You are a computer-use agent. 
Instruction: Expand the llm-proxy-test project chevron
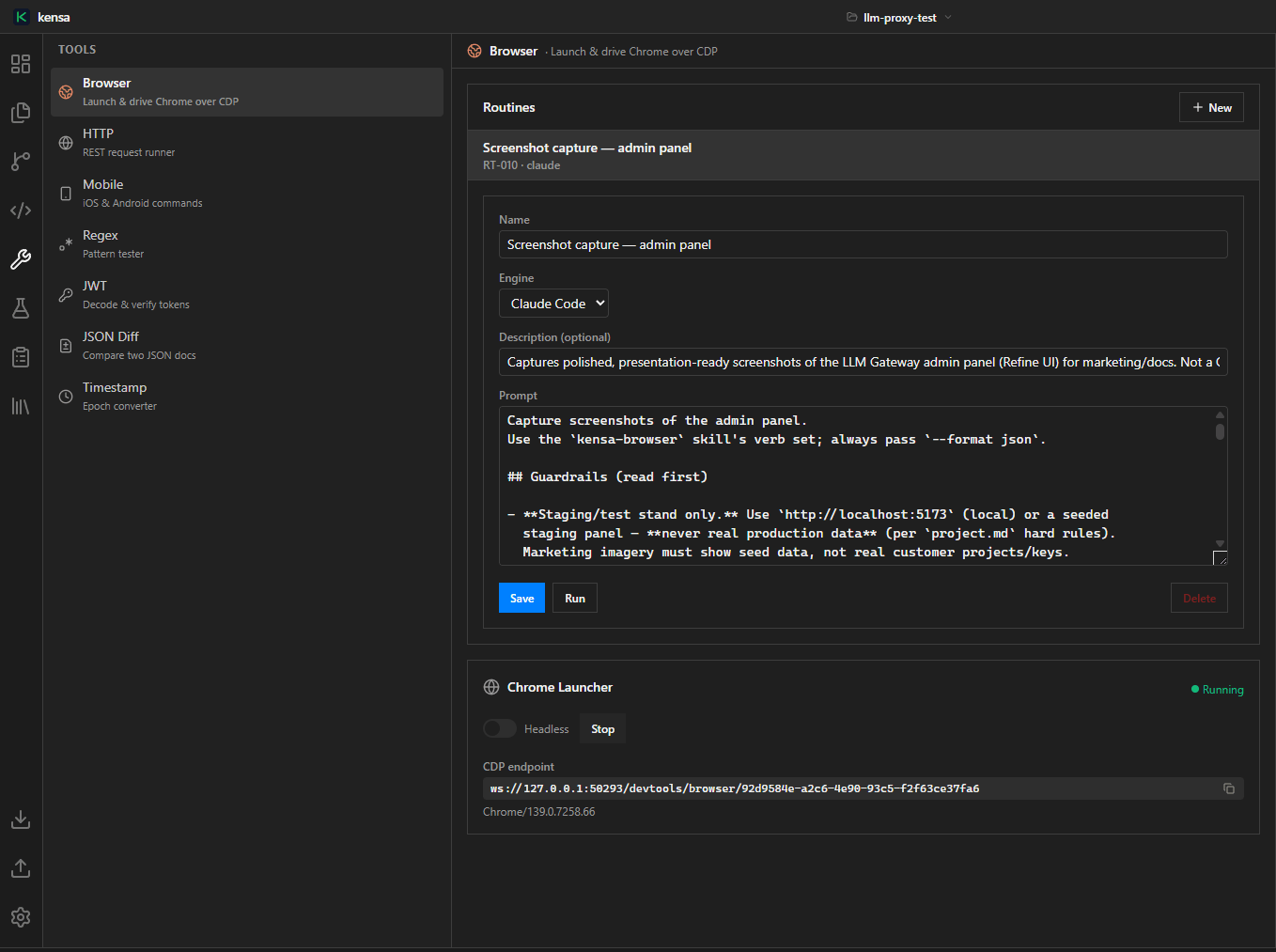pos(948,17)
